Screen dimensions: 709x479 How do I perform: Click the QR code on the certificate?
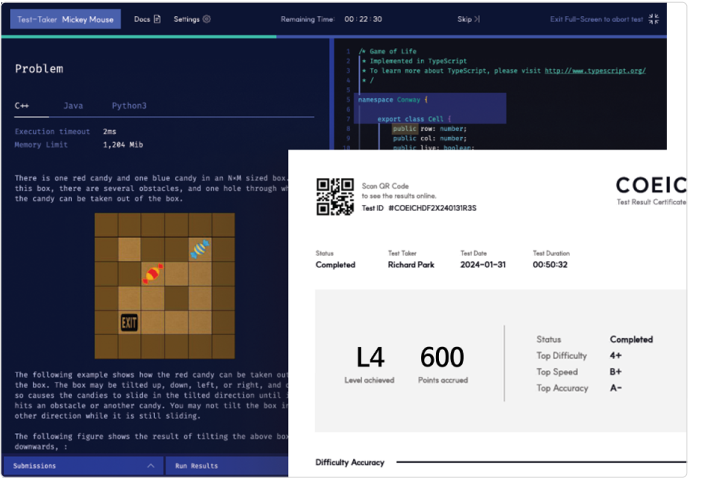point(335,196)
